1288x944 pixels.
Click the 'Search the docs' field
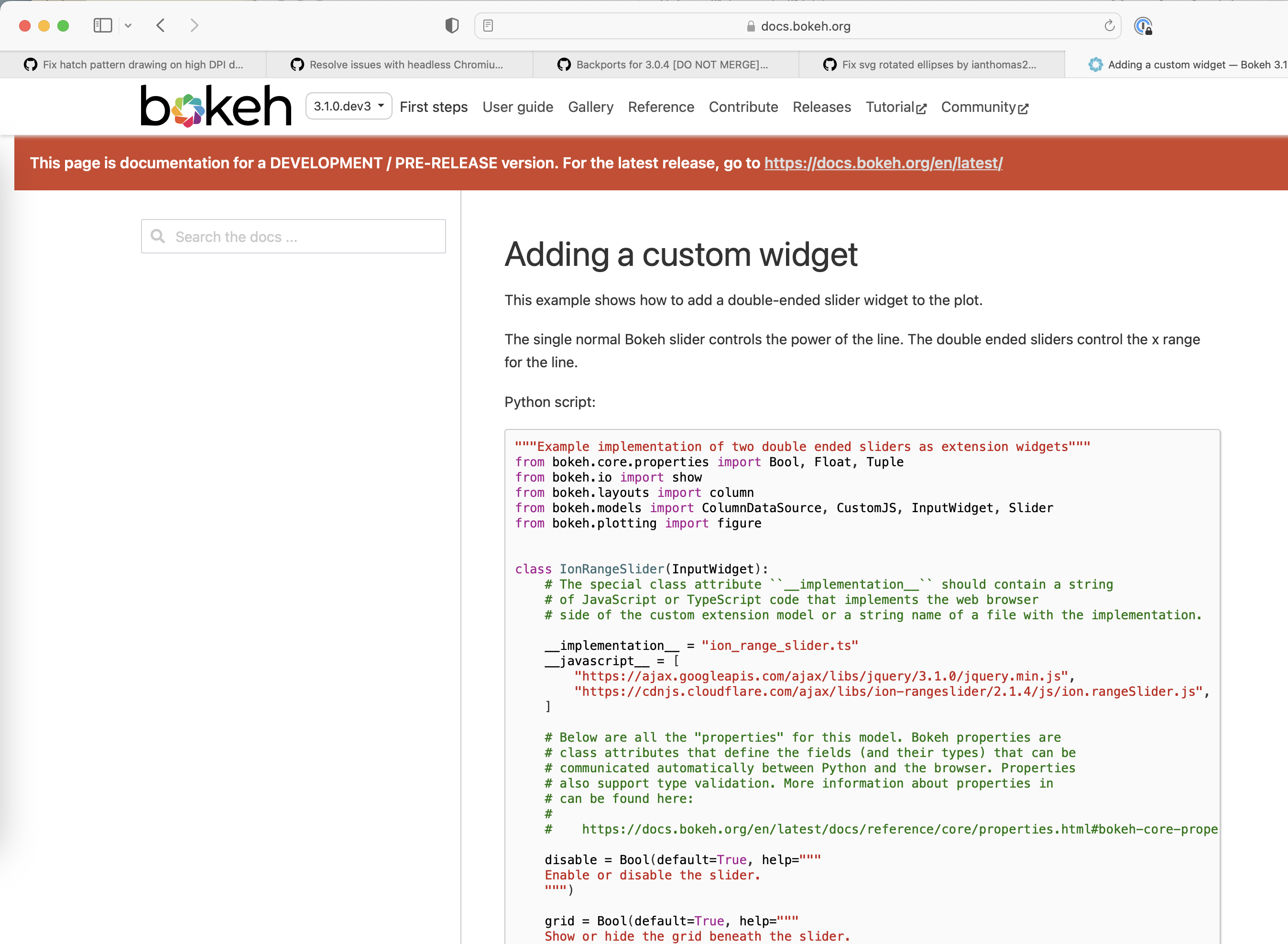(294, 237)
